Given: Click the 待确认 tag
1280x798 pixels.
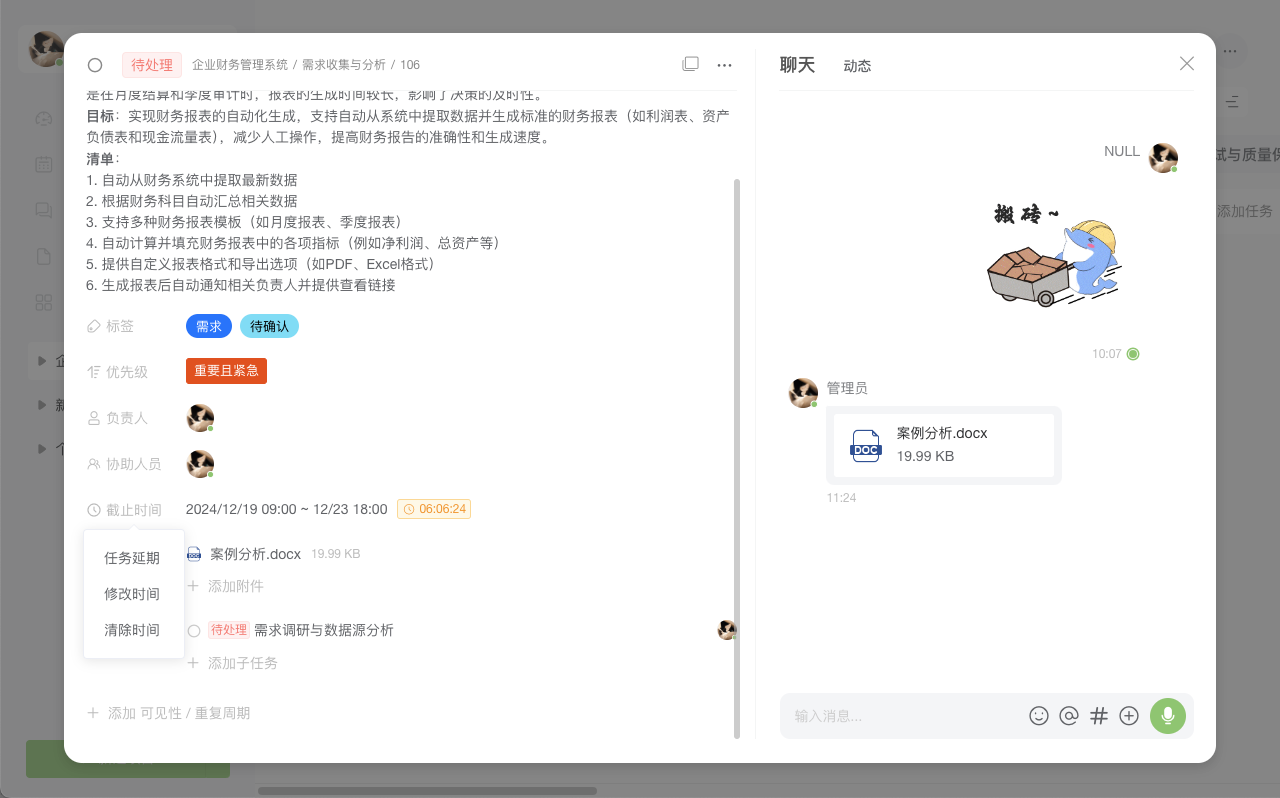Looking at the screenshot, I should (x=269, y=326).
